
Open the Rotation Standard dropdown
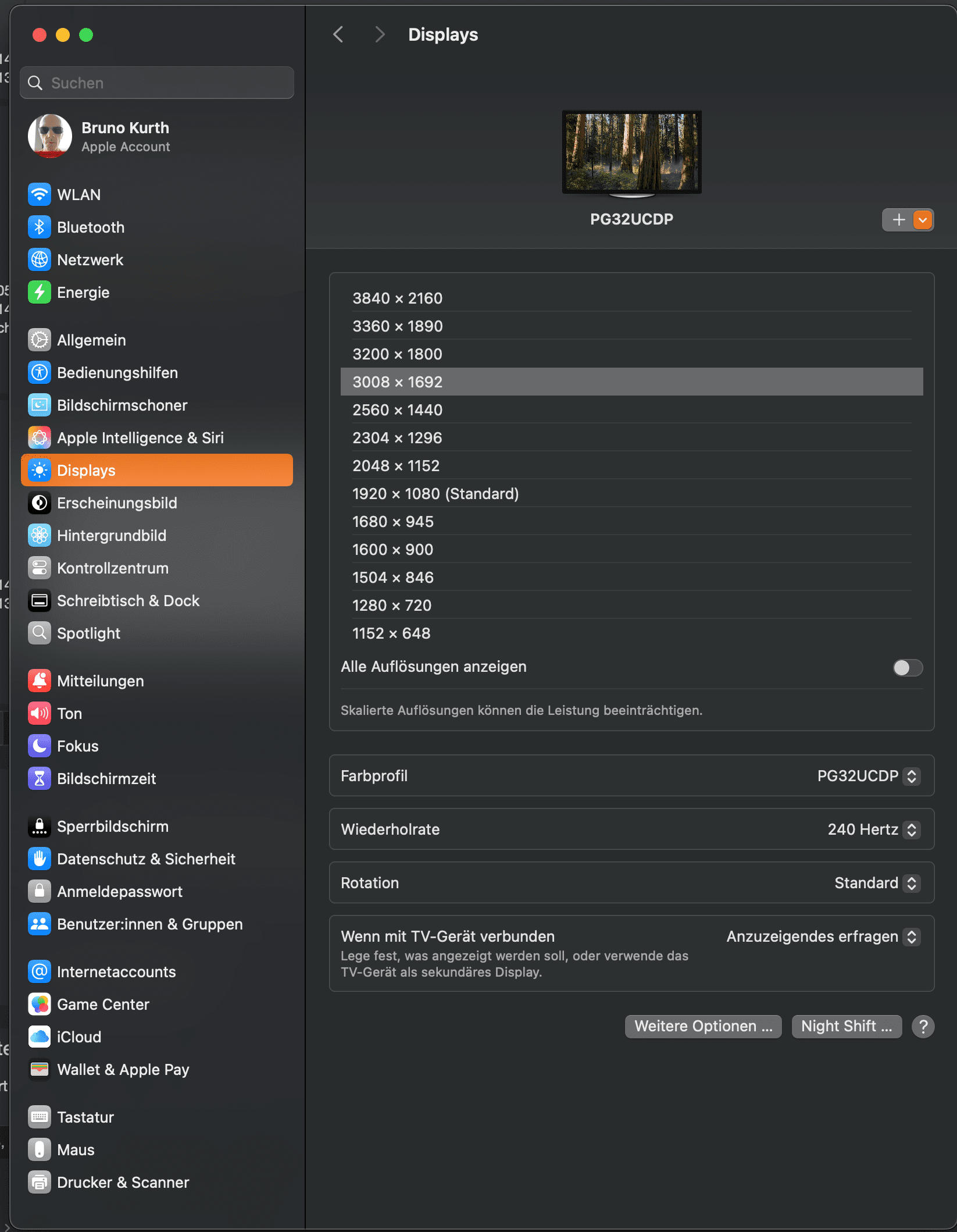pyautogui.click(x=877, y=883)
